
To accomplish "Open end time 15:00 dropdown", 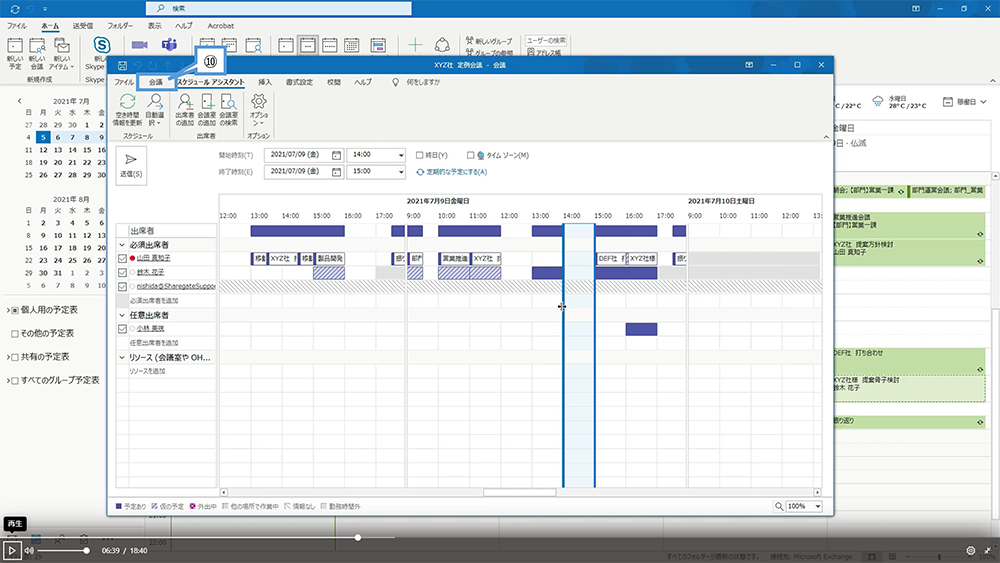I will pos(401,172).
